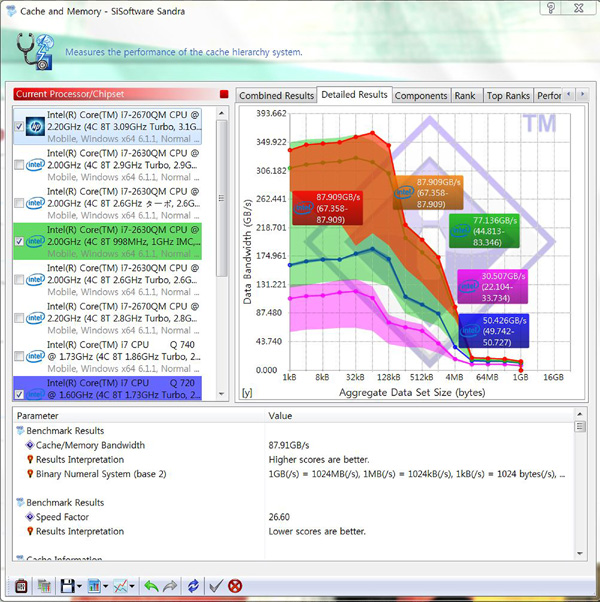
Task: Uncheck the green i7-2630QM 998MHz entry
Action: [19, 241]
